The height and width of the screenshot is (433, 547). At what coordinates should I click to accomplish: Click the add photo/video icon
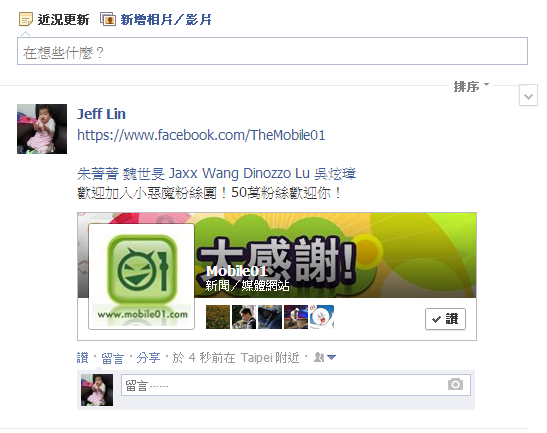108,19
